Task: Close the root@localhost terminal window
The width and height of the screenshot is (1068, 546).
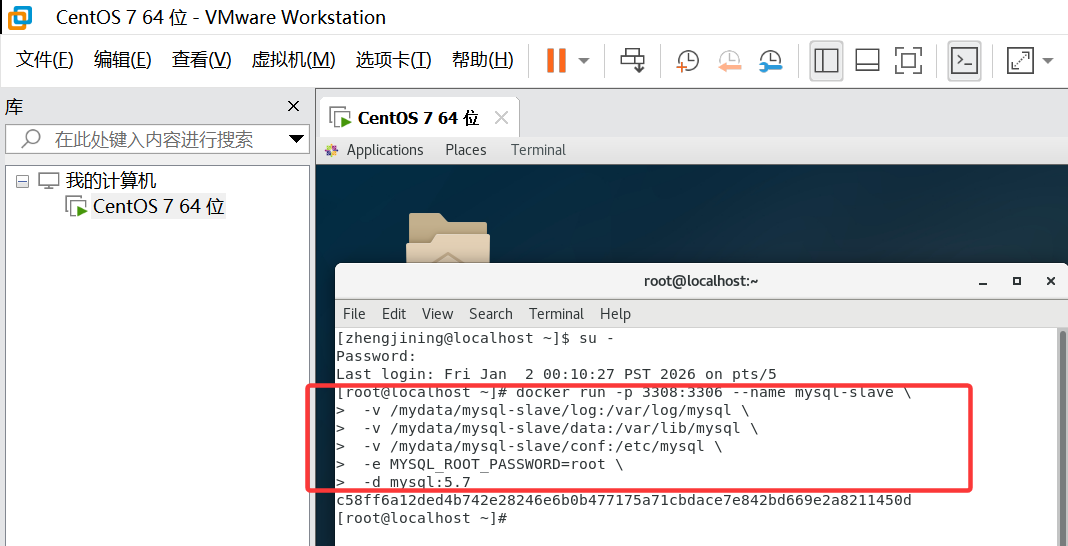Action: coord(1051,281)
